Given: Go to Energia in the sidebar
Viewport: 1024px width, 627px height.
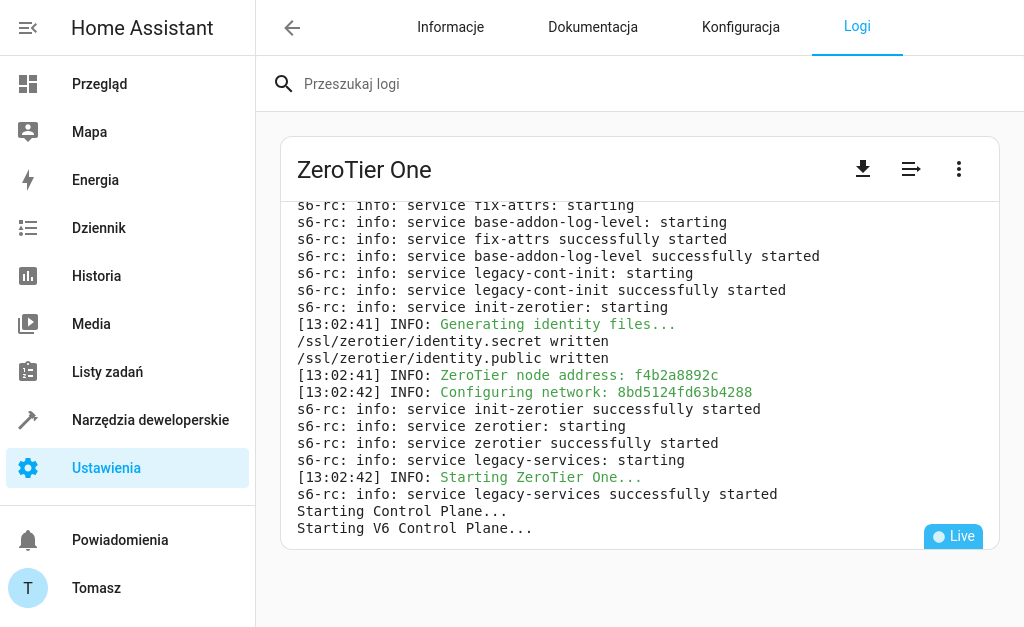Looking at the screenshot, I should (95, 180).
